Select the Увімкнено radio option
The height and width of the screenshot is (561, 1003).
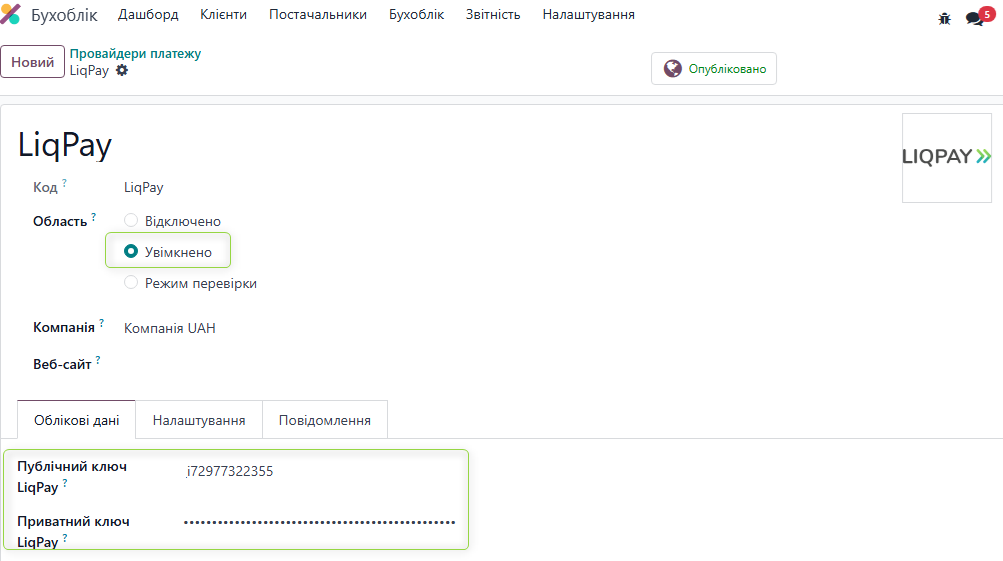point(131,252)
